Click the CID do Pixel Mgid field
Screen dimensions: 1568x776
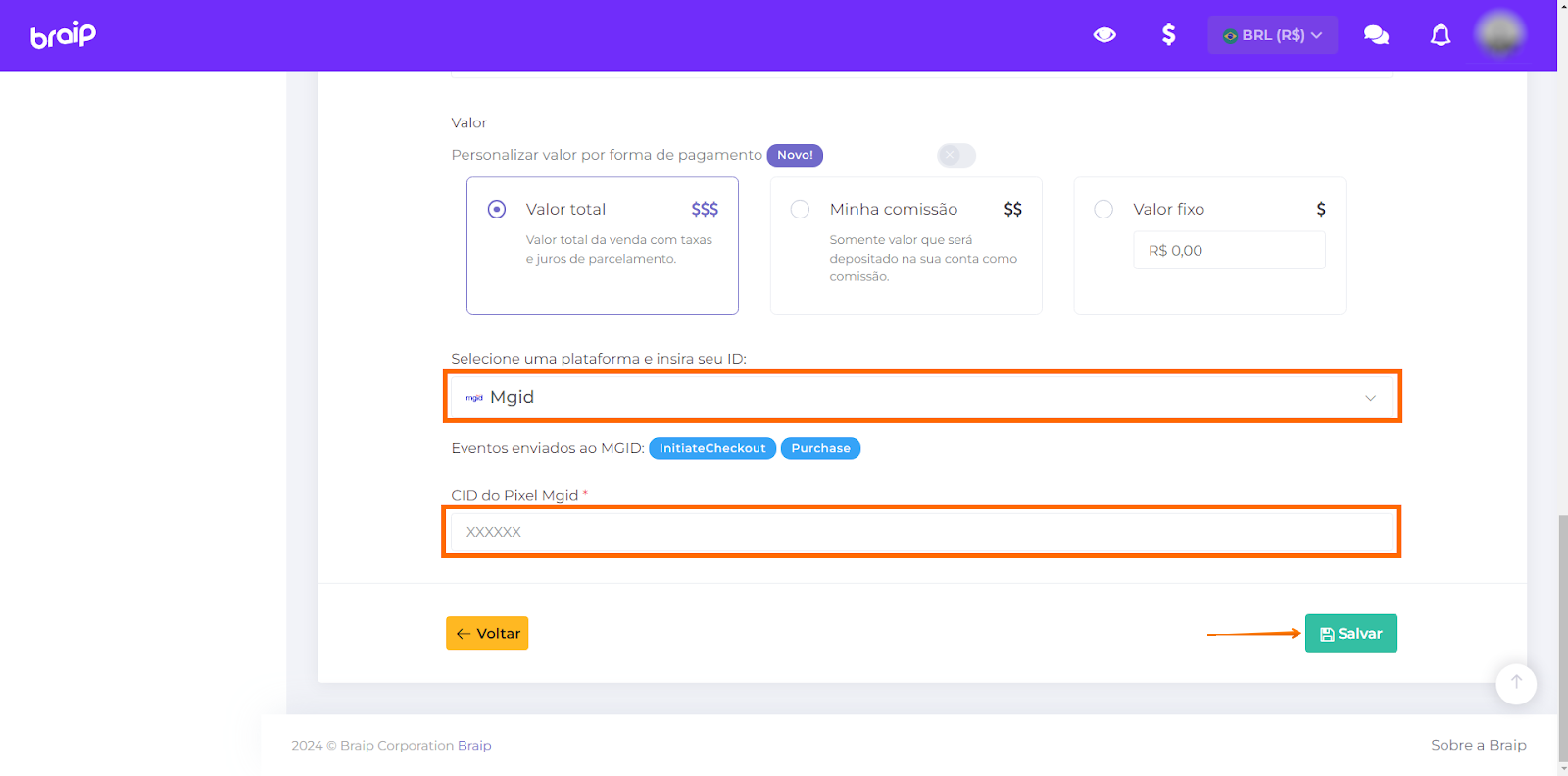(921, 531)
